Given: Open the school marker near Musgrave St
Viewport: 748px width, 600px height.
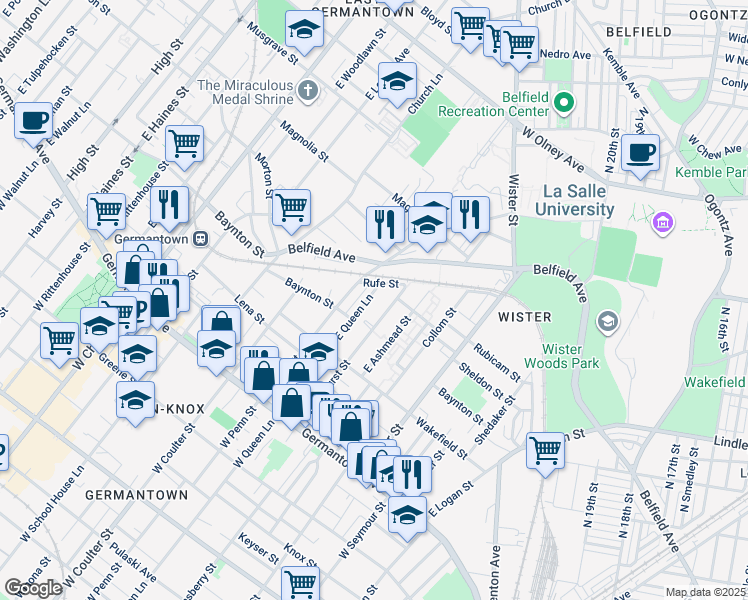Looking at the screenshot, I should pyautogui.click(x=304, y=31).
